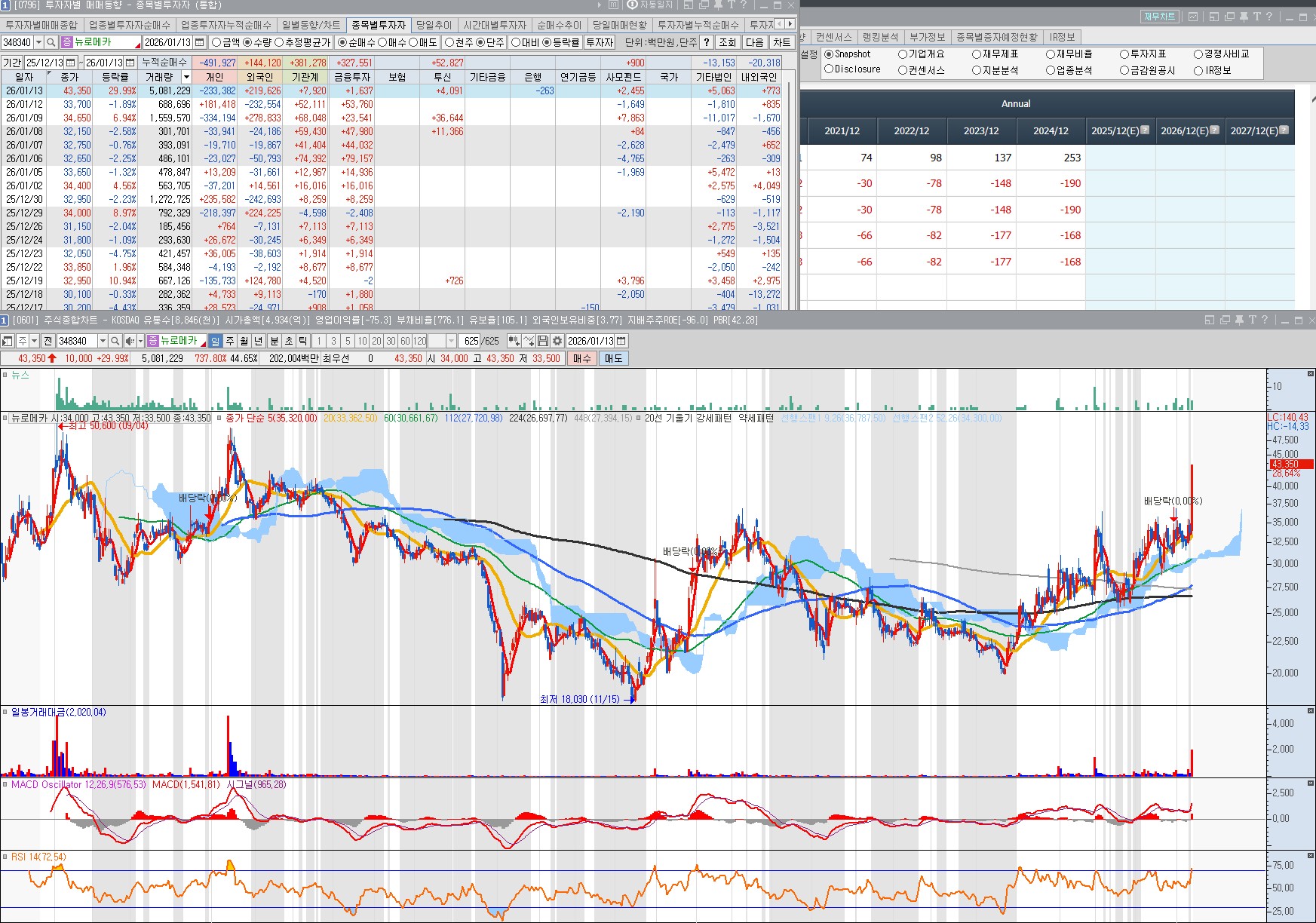
Task: Click the 재무차트 button in the financial window
Action: [x=1159, y=17]
